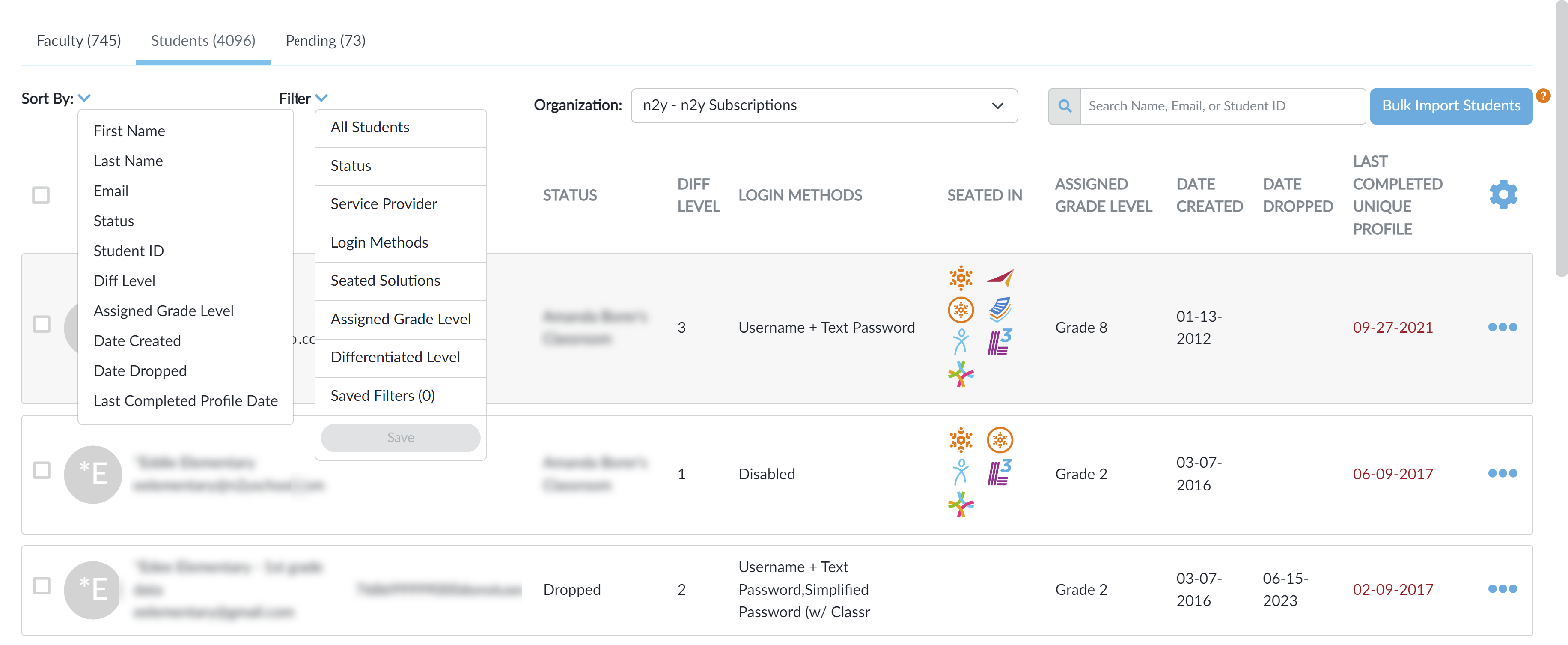
Task: Expand the Seated Solutions filter option
Action: pos(401,281)
